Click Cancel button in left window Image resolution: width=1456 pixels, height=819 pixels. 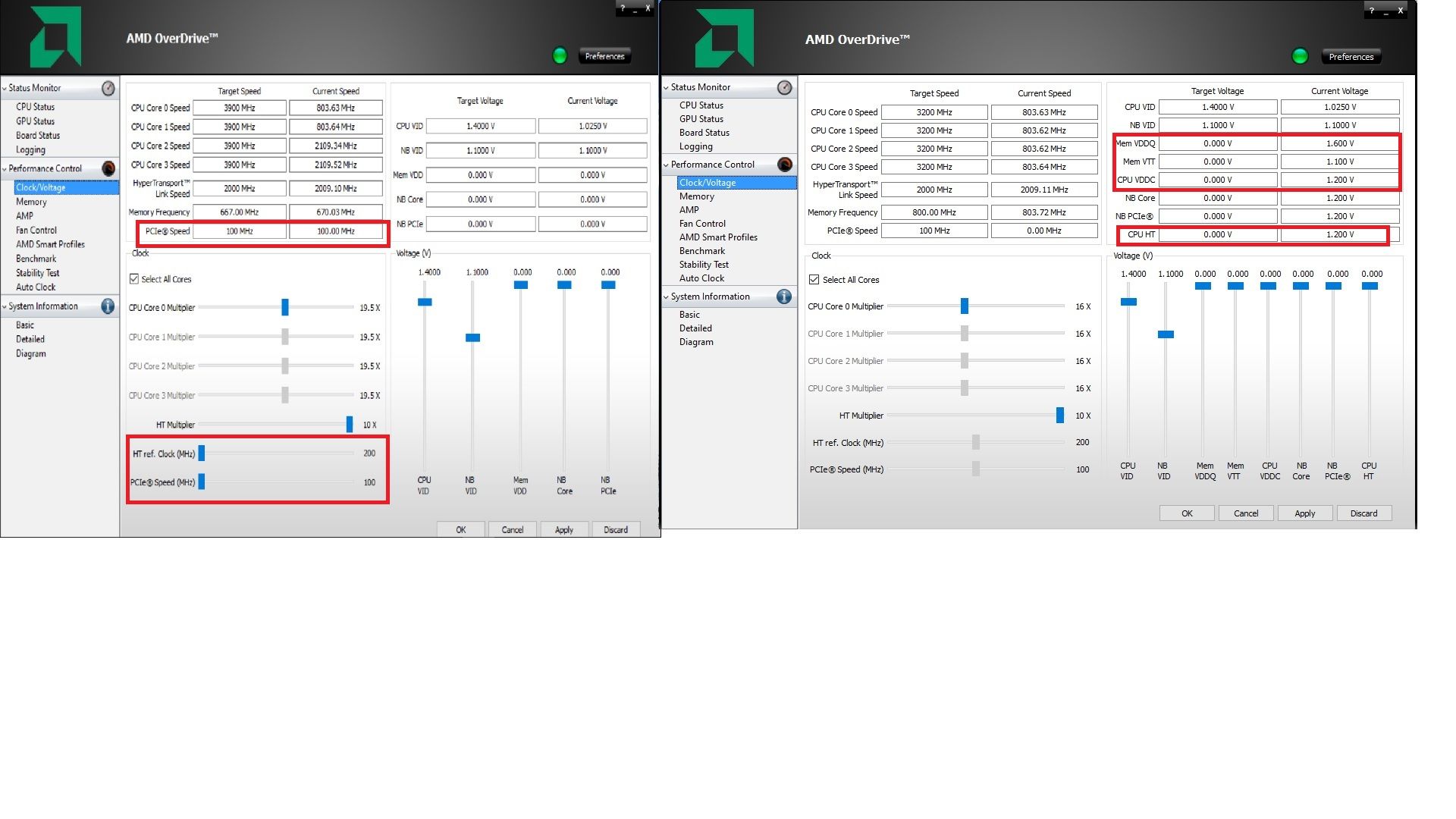point(513,529)
